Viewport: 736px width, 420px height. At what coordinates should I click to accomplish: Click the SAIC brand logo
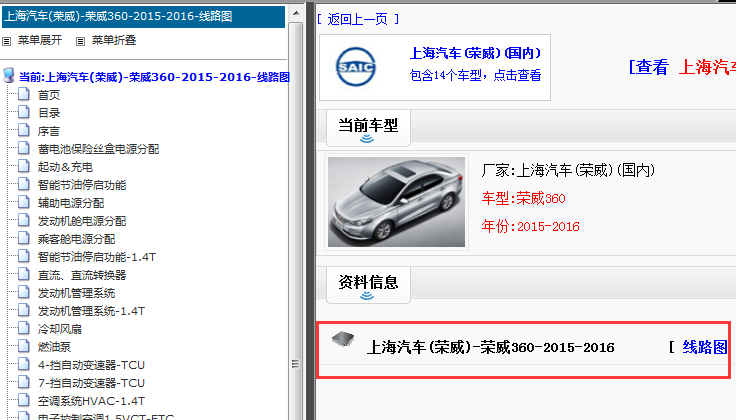[x=356, y=67]
